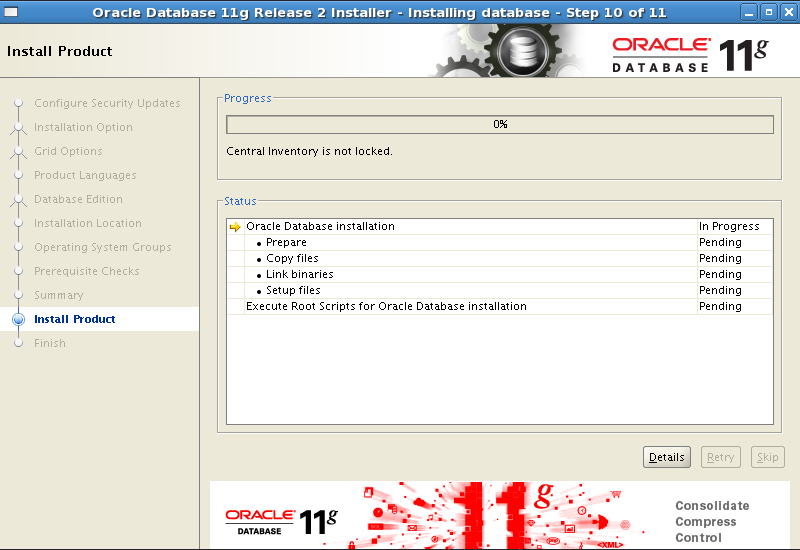This screenshot has height=550, width=800.
Task: Select the Installation Location step
Action: tap(88, 223)
